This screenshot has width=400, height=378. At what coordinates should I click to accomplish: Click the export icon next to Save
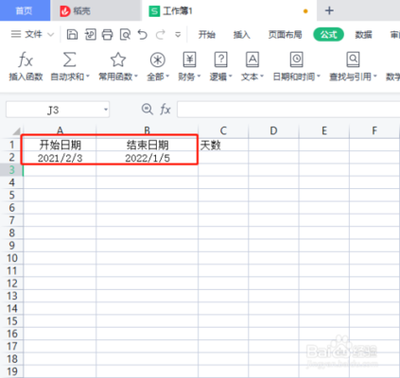click(x=90, y=34)
